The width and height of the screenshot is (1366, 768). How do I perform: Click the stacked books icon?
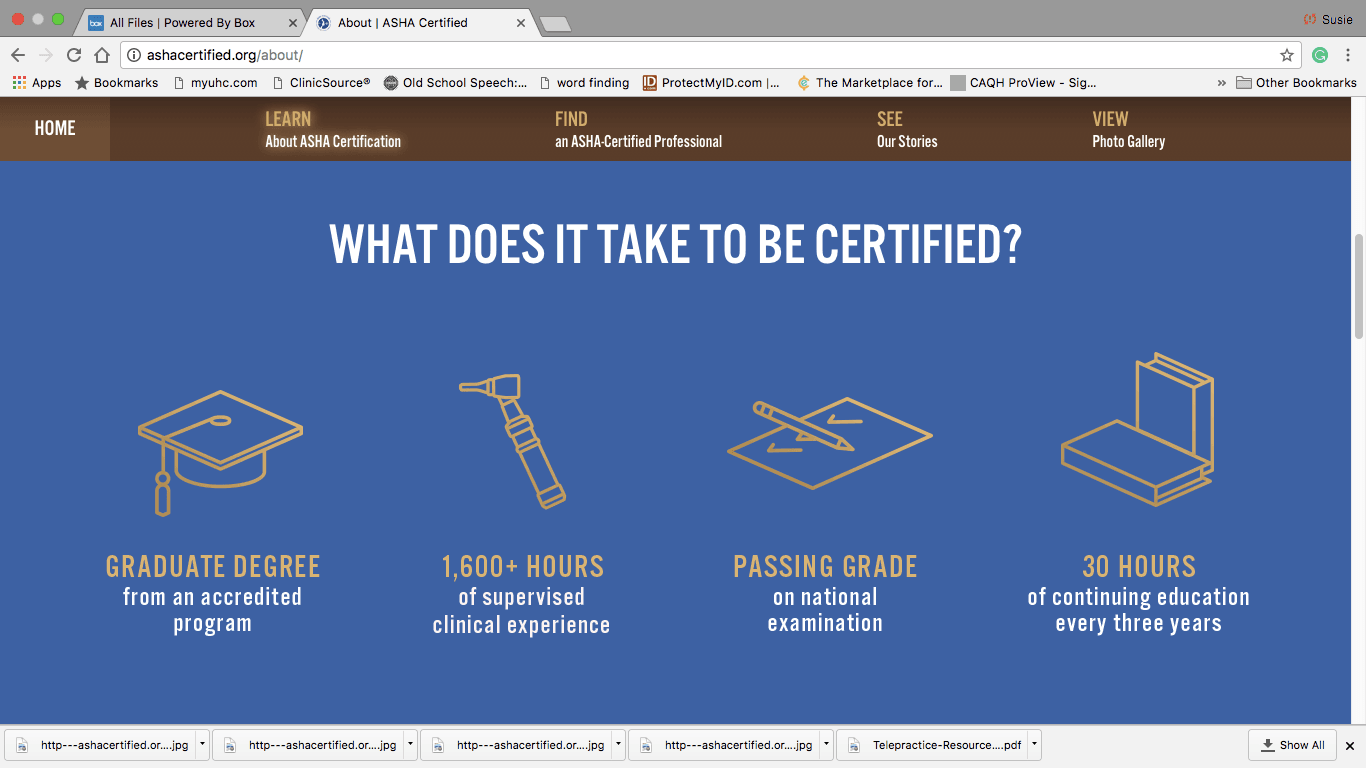[x=1137, y=429]
